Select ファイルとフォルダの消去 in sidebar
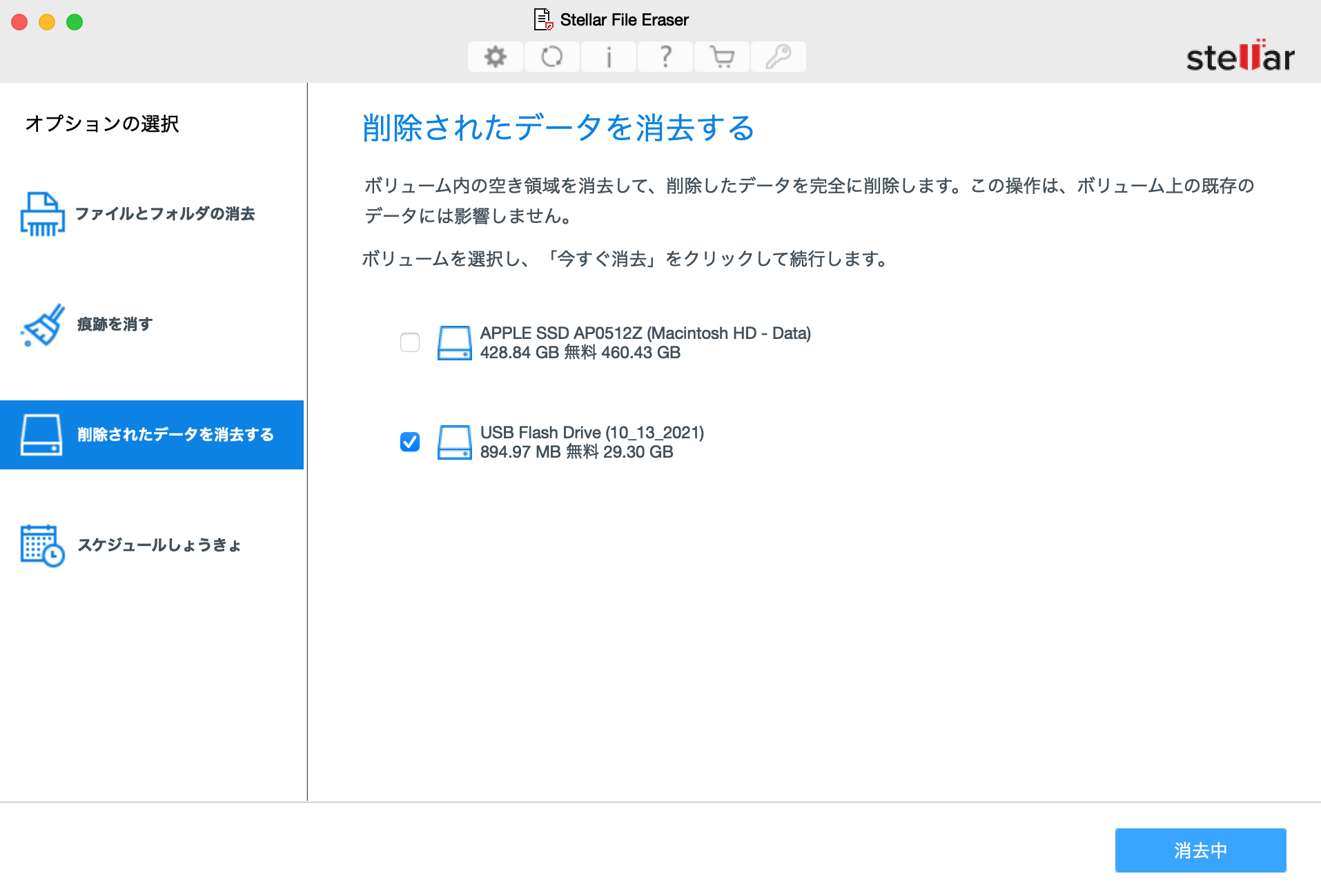The image size is (1321, 896). pos(152,214)
